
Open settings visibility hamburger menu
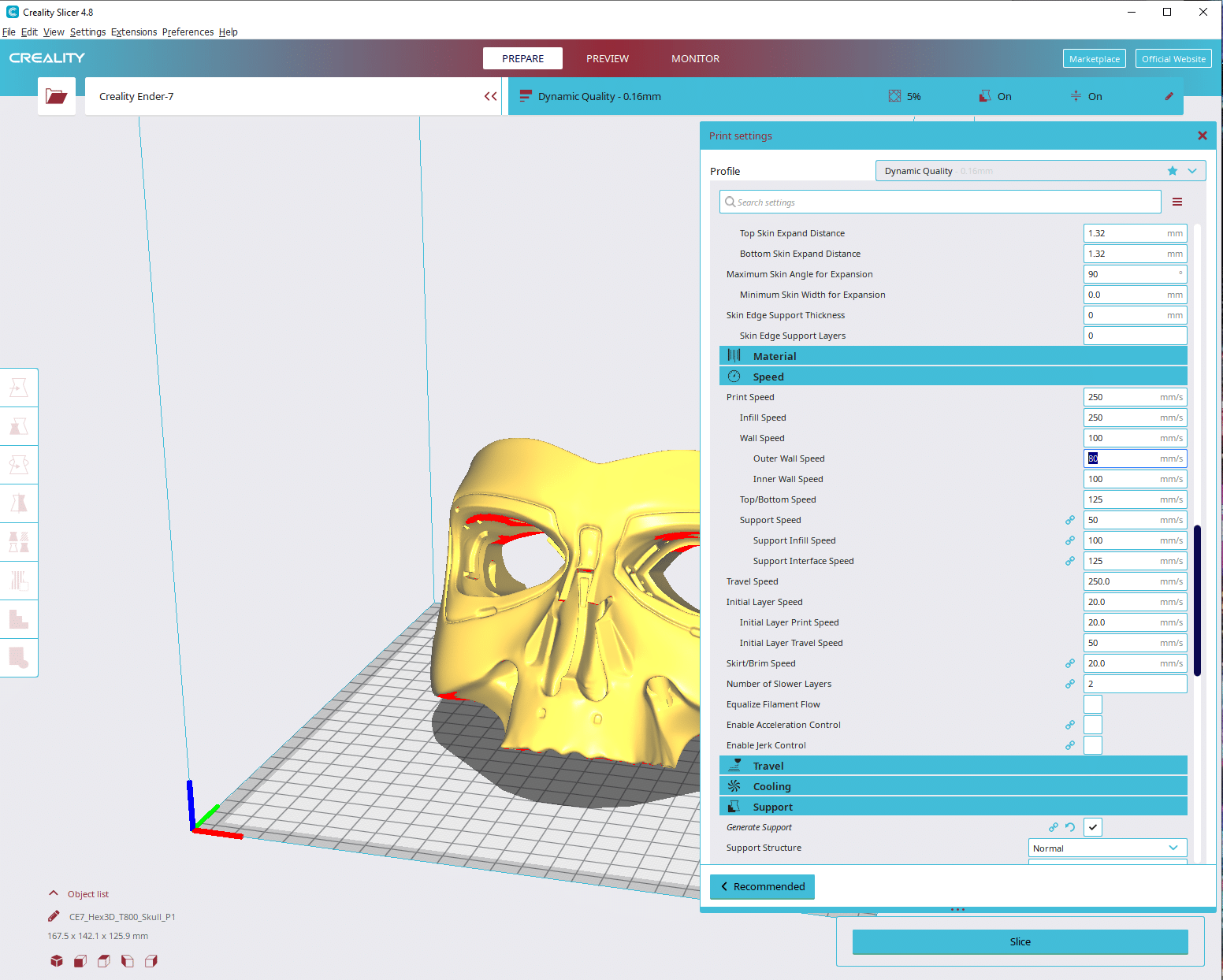pyautogui.click(x=1177, y=202)
